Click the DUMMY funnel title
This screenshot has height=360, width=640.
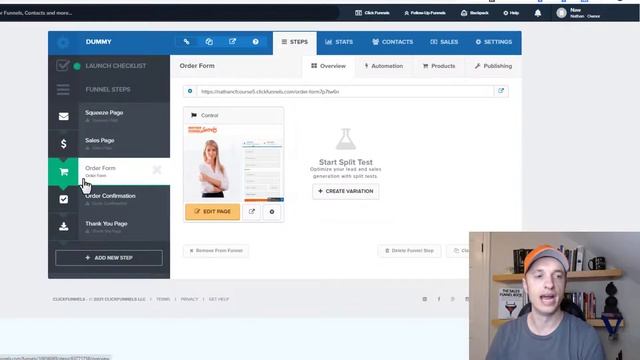(x=98, y=42)
